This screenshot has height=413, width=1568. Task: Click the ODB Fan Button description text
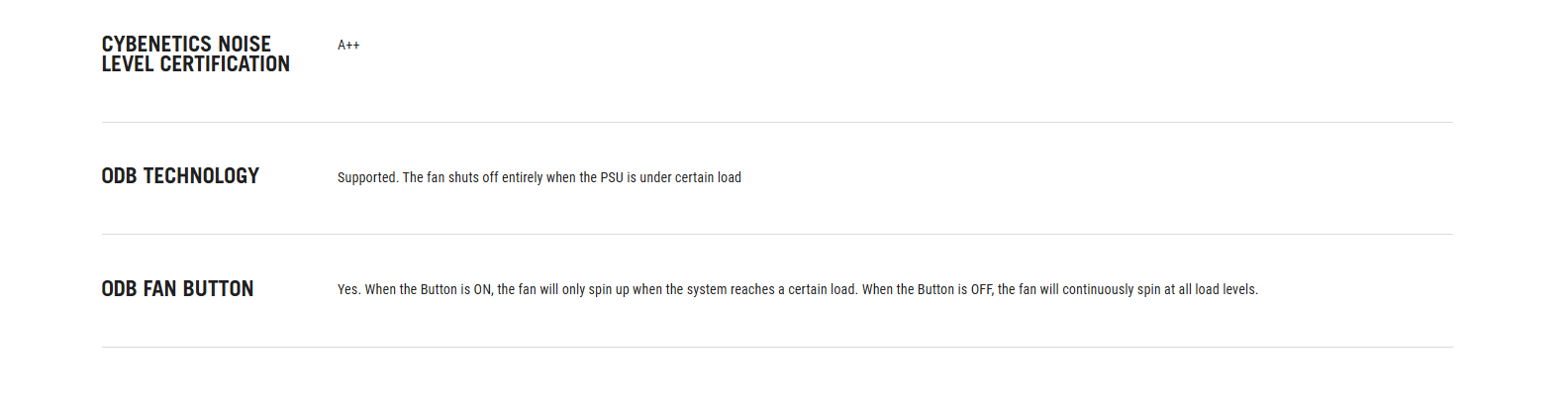click(x=797, y=290)
